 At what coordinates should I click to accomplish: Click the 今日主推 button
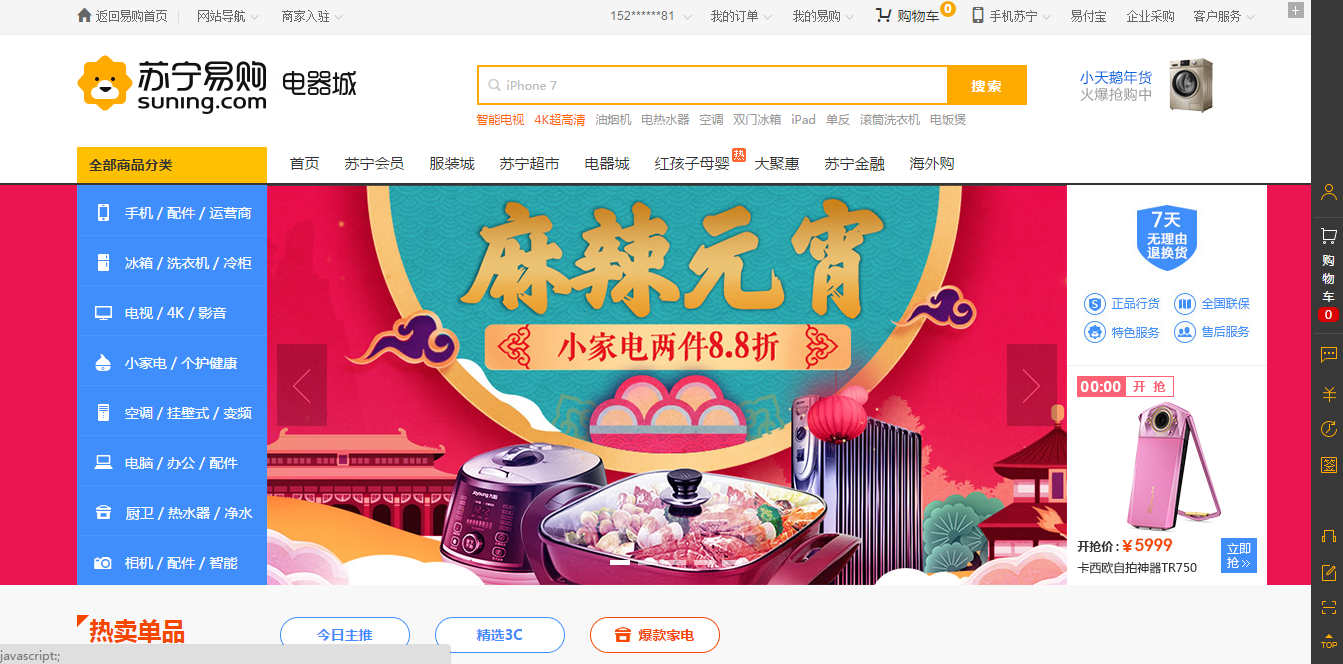(345, 635)
